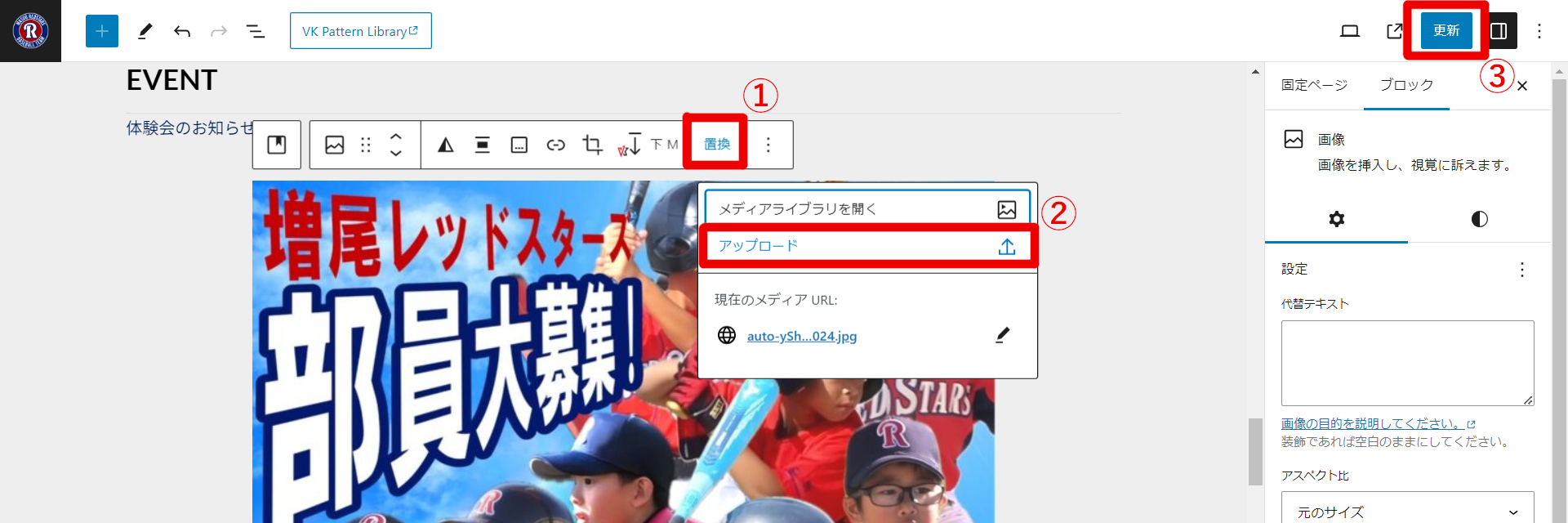Add caption using block toolbar icon
Image resolution: width=1568 pixels, height=523 pixels.
[x=519, y=145]
